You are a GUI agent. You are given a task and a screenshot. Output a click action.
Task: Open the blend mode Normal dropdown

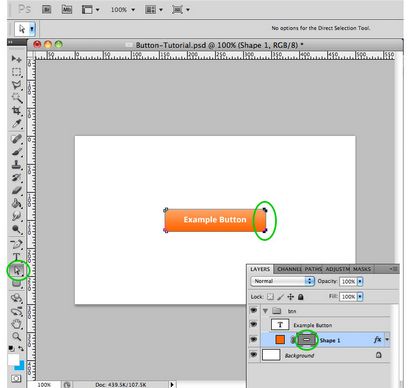pos(282,281)
